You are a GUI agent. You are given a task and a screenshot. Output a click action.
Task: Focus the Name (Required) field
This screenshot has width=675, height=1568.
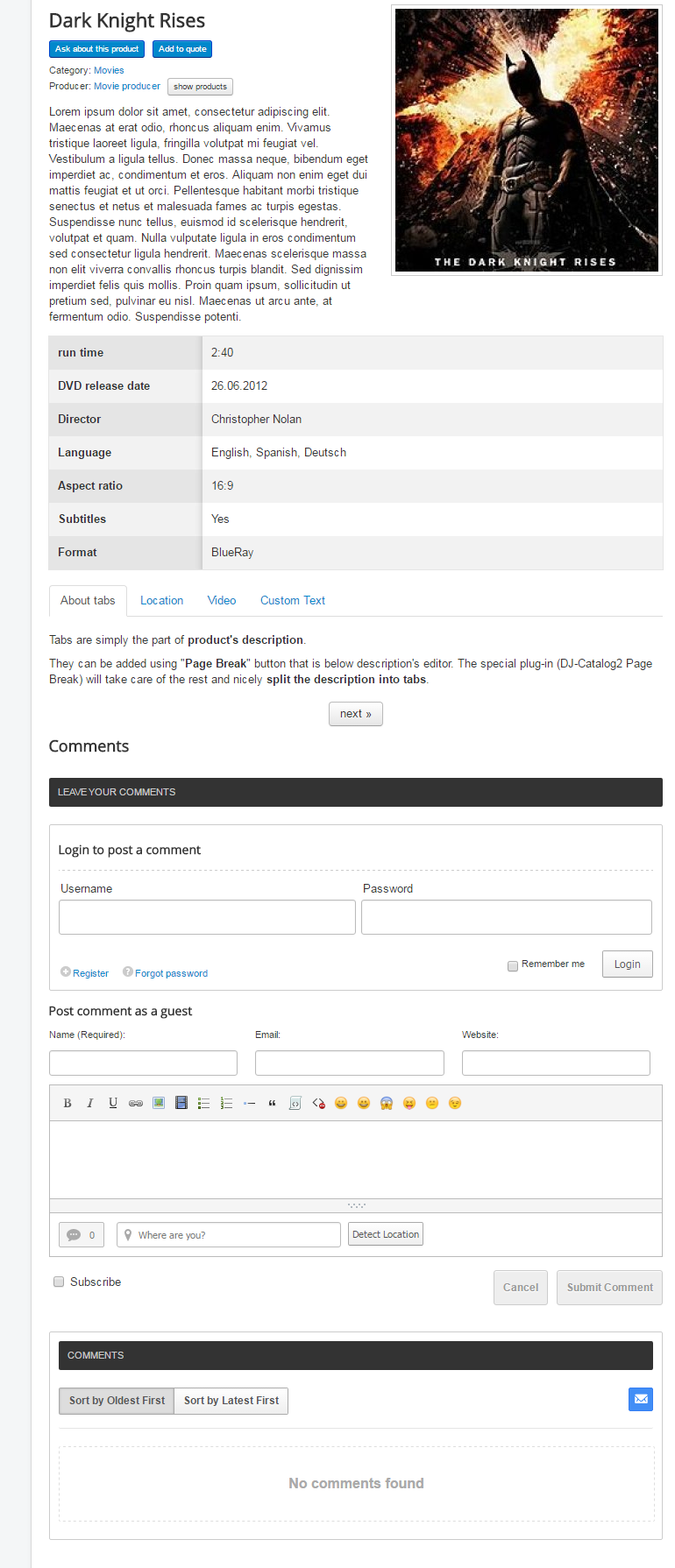[143, 1063]
